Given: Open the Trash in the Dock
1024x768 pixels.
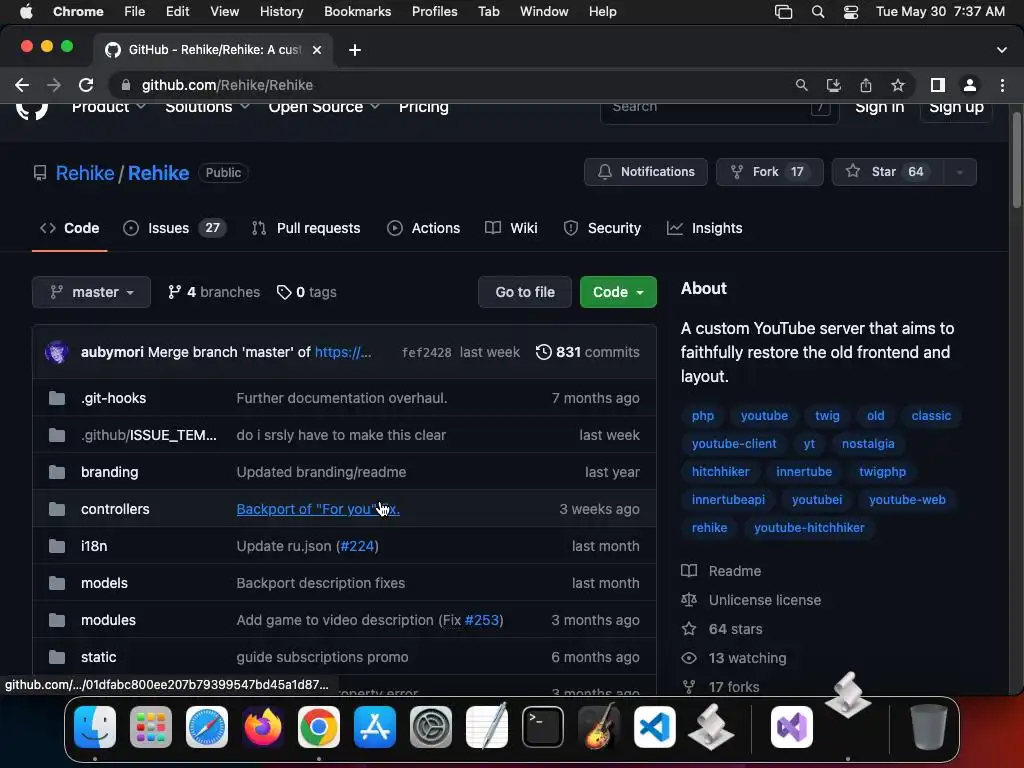Looking at the screenshot, I should [929, 726].
